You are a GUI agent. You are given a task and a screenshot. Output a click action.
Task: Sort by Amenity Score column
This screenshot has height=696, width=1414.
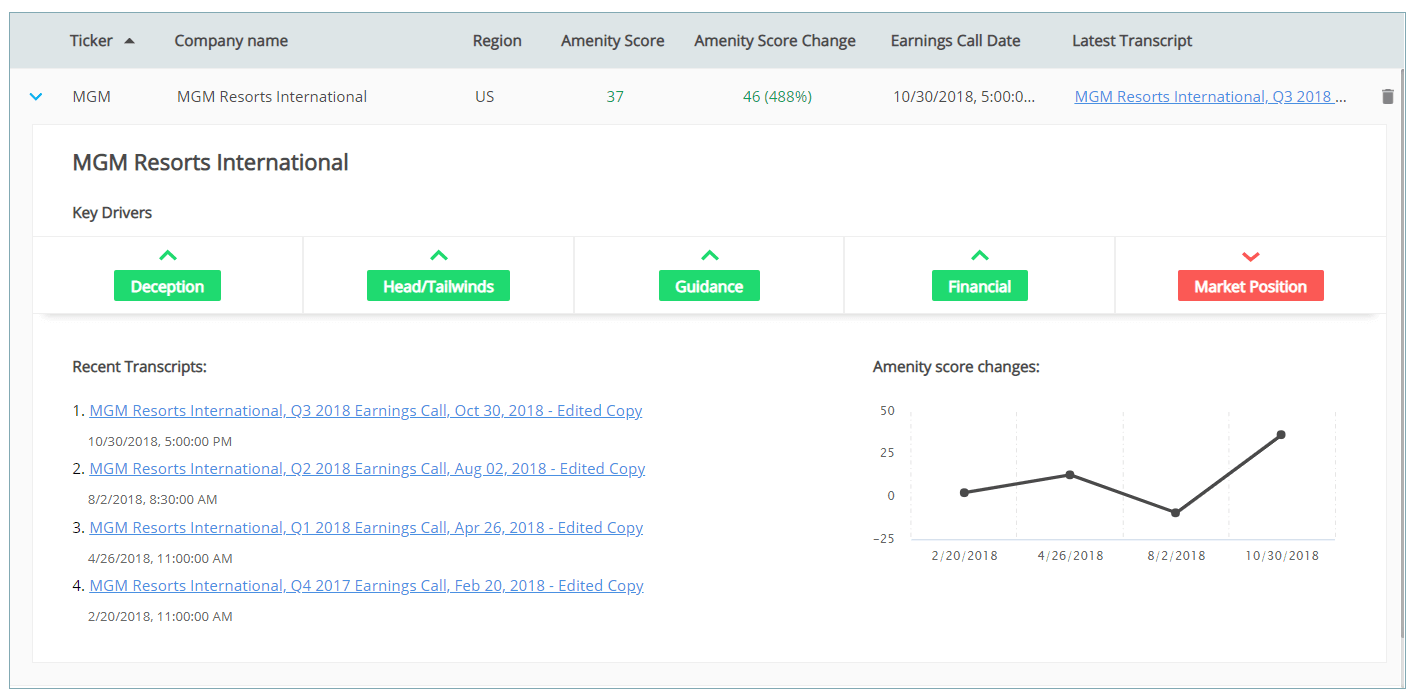(613, 41)
